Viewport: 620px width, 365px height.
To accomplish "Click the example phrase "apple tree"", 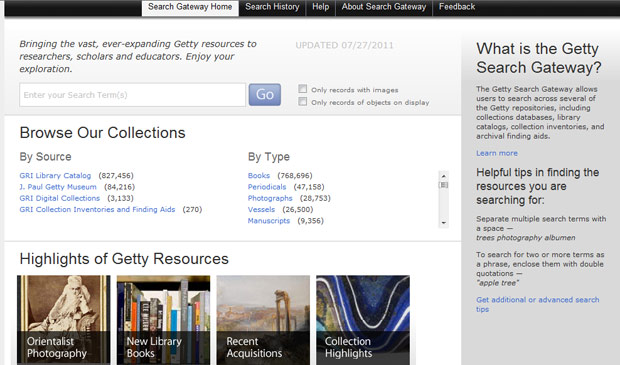I will (x=497, y=283).
